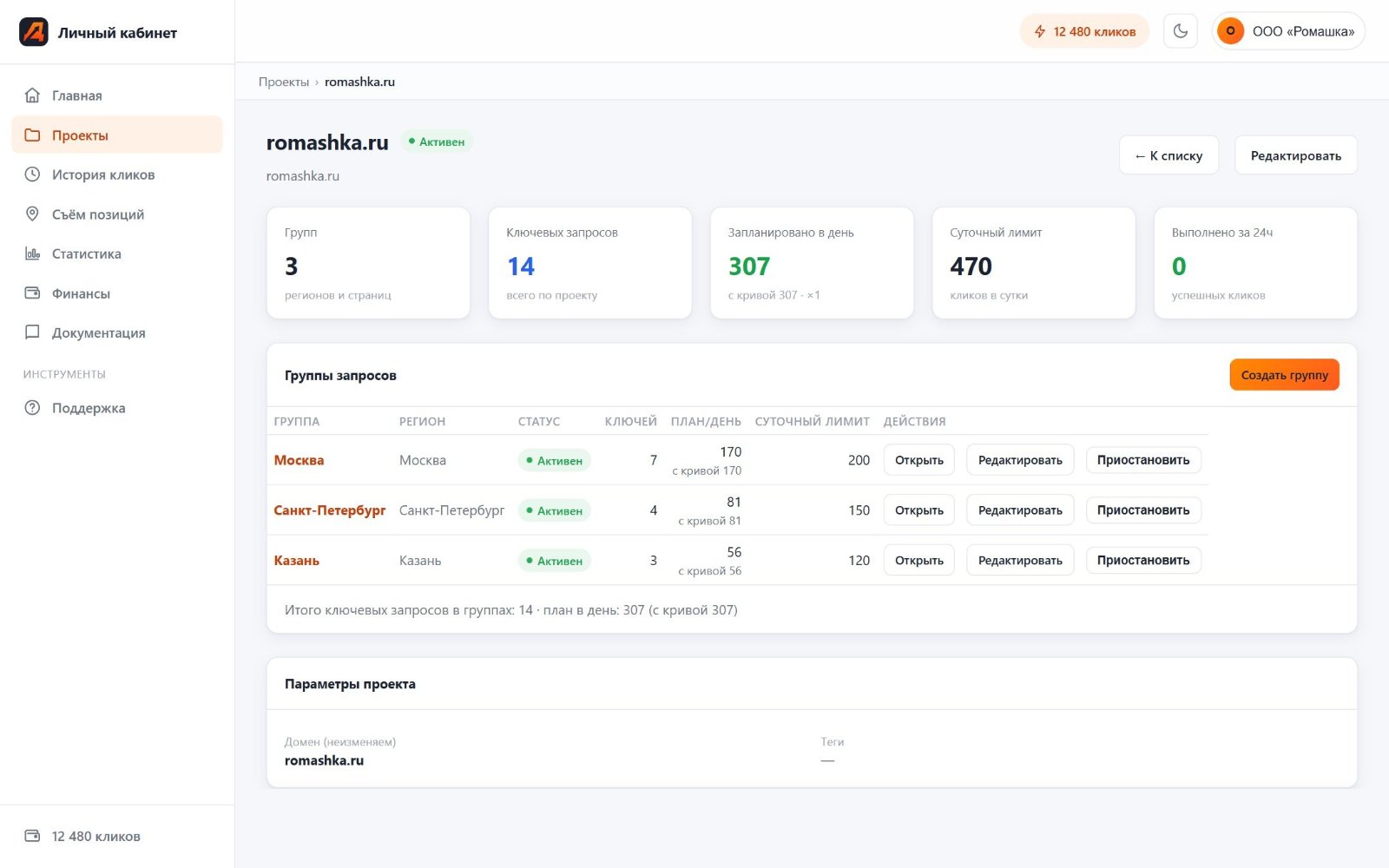Click Создать группу button
The image size is (1389, 868).
[1284, 375]
